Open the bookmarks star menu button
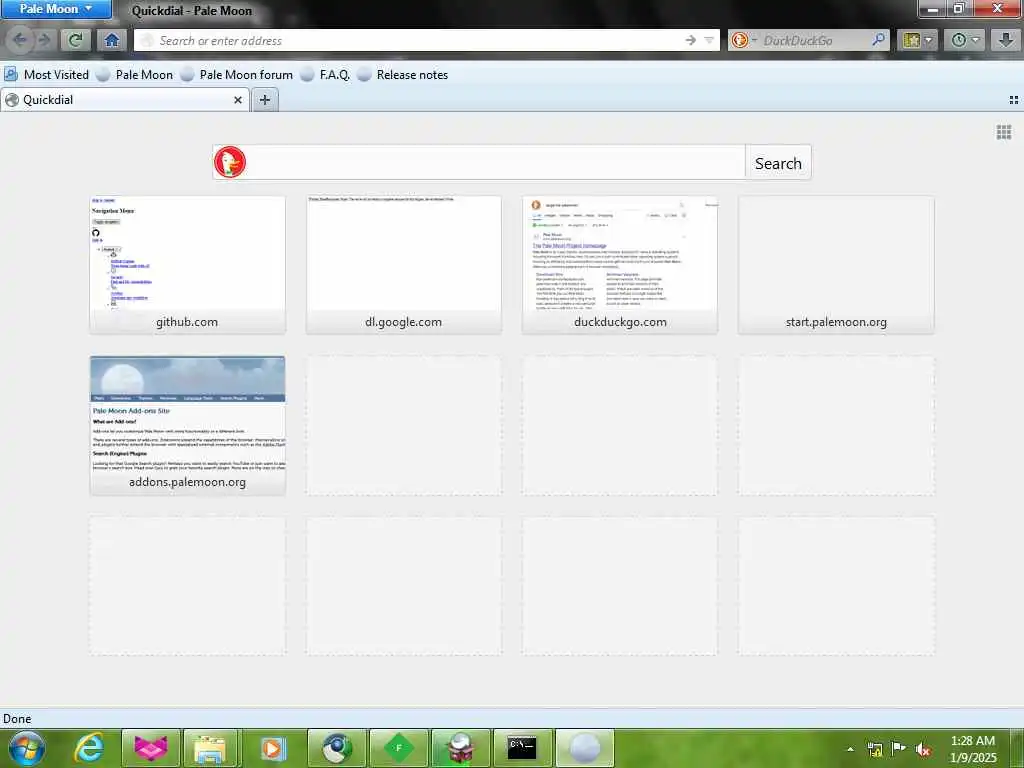Screen dimensions: 1024x768 (912, 40)
